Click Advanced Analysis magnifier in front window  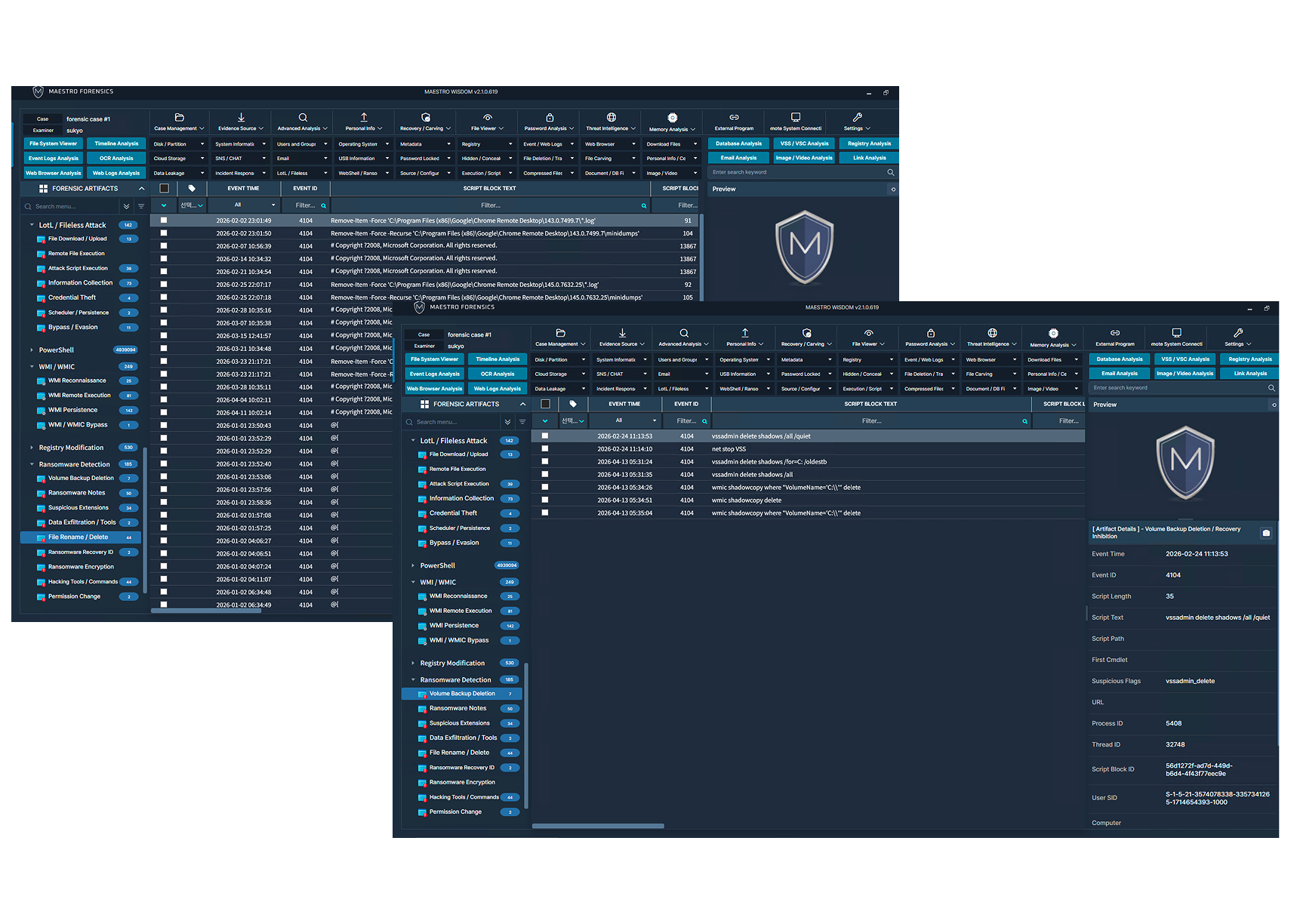coord(683,333)
